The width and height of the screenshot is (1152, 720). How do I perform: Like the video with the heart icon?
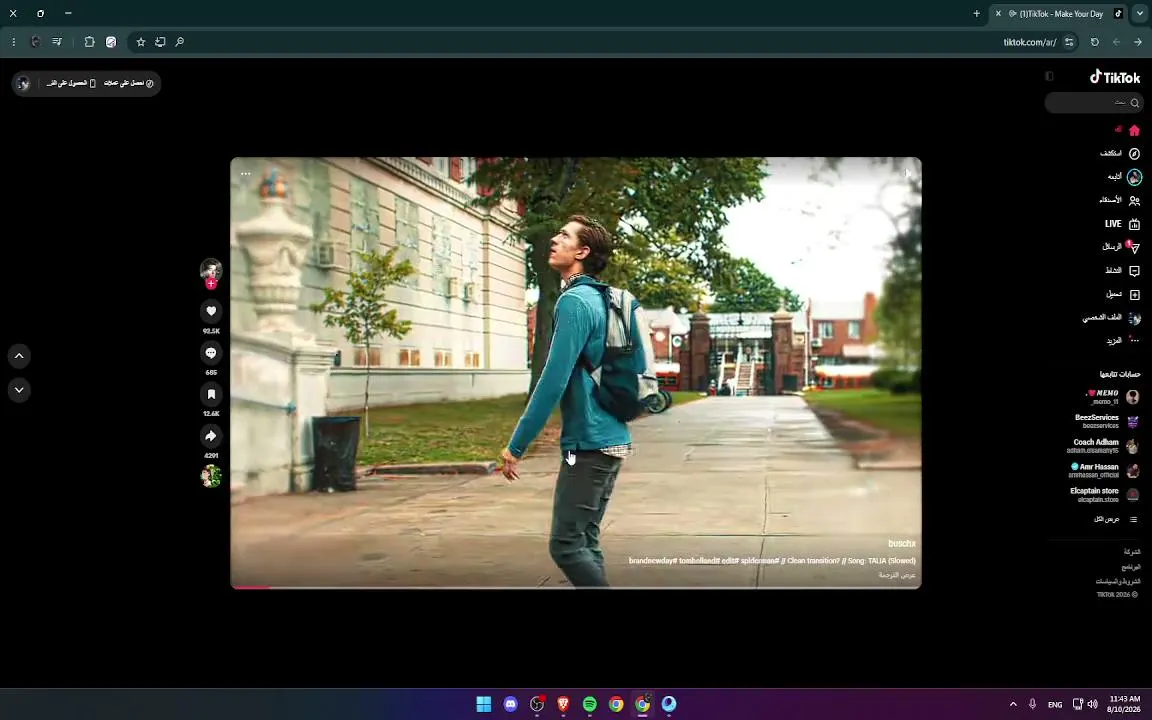point(211,312)
